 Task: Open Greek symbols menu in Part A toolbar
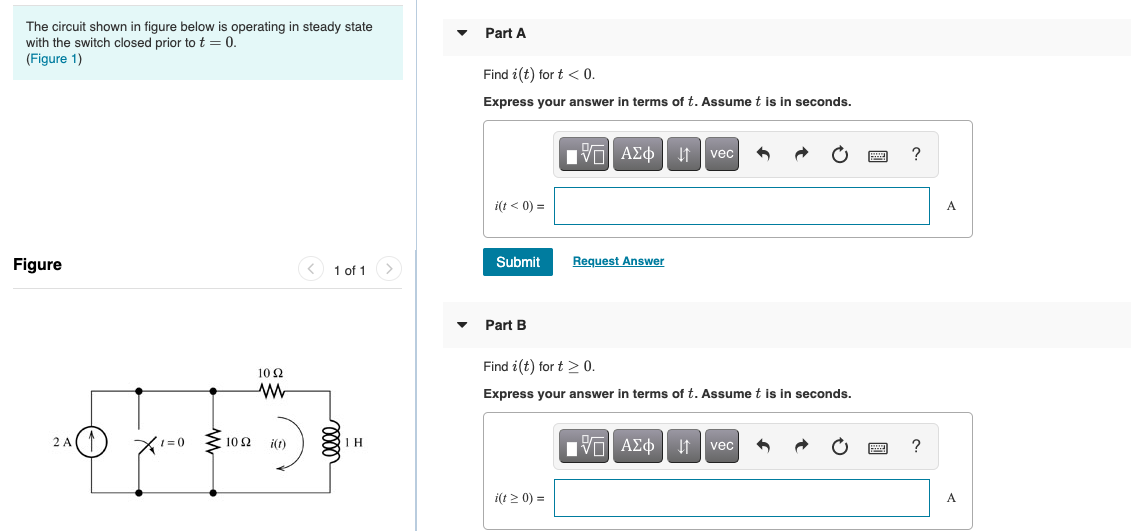[x=638, y=154]
